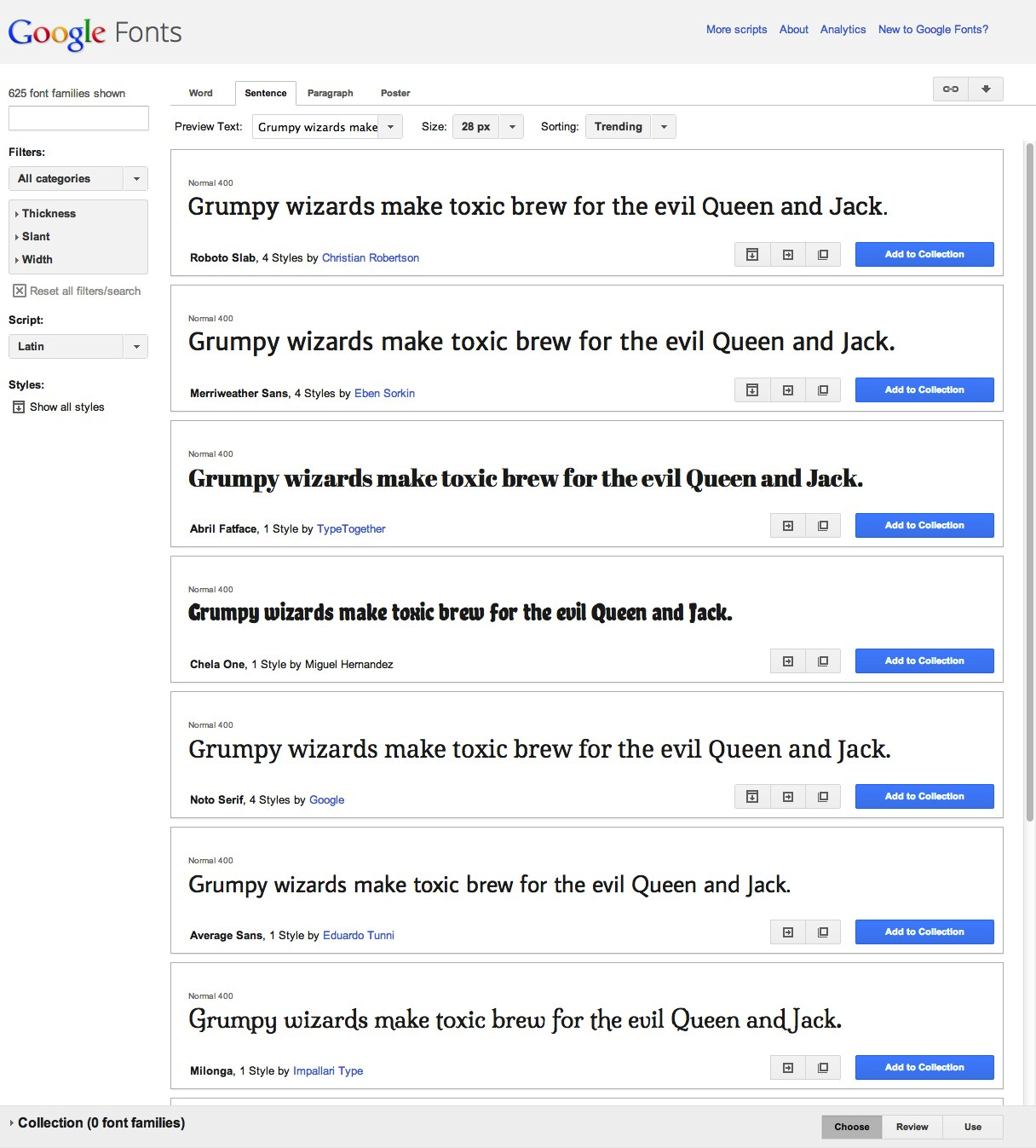Select the Sentence tab
Screen dimensions: 1036x1148
pos(266,93)
